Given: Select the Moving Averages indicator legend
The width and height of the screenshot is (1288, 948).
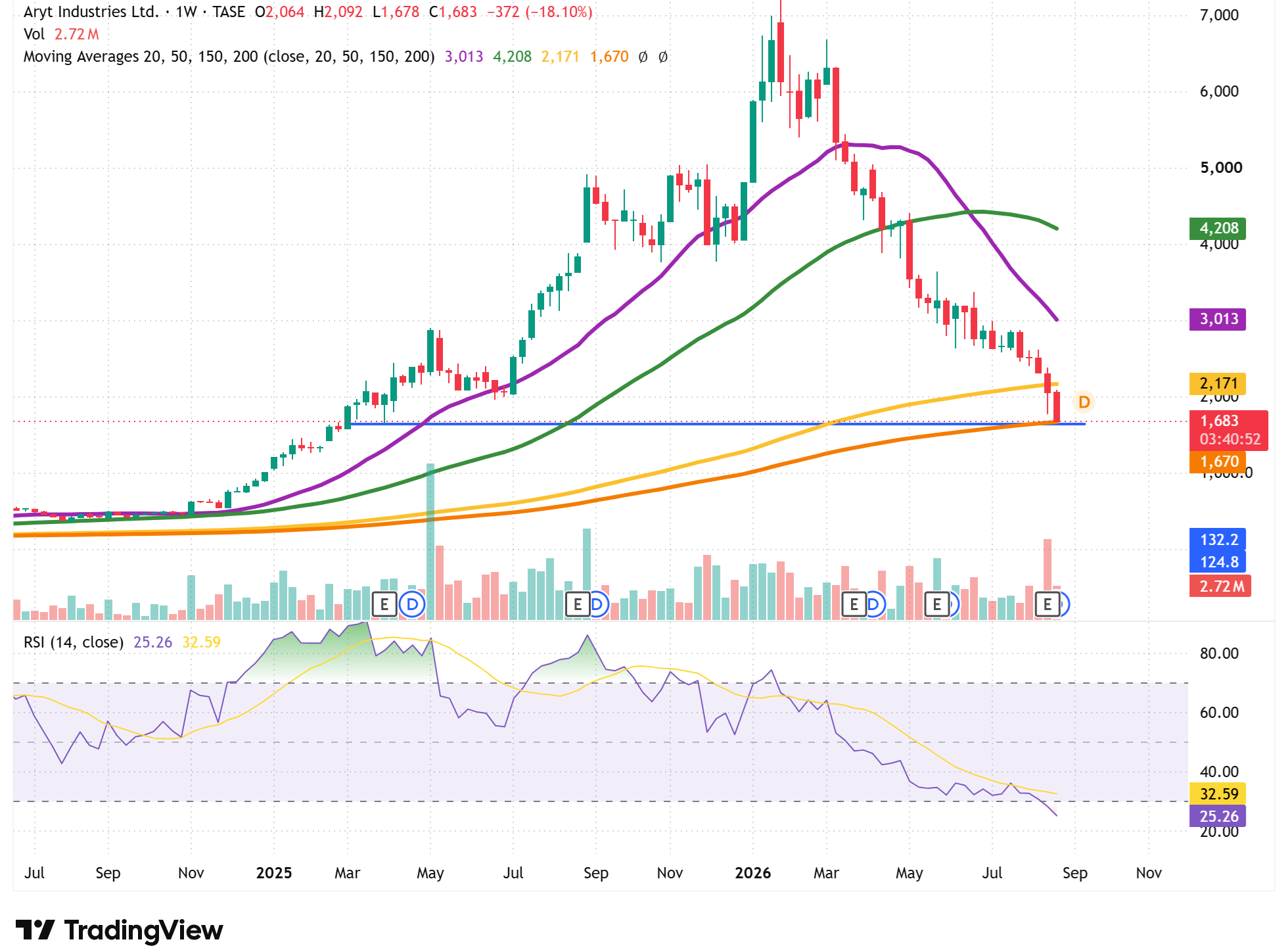Looking at the screenshot, I should 229,57.
